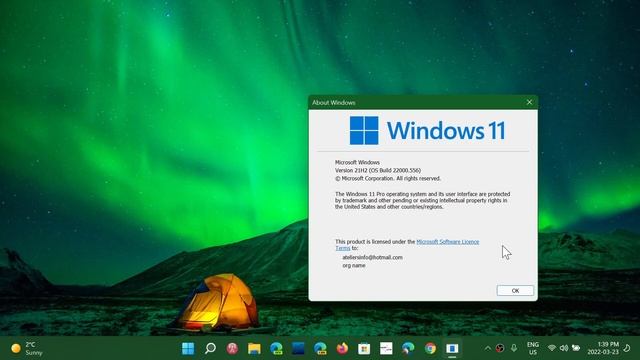Click the microphone tray icon
This screenshot has height=360, width=640.
[x=514, y=348]
